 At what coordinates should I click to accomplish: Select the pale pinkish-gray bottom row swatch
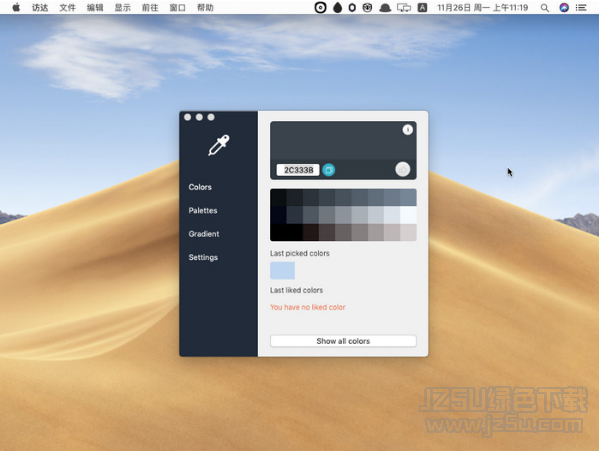[408, 233]
